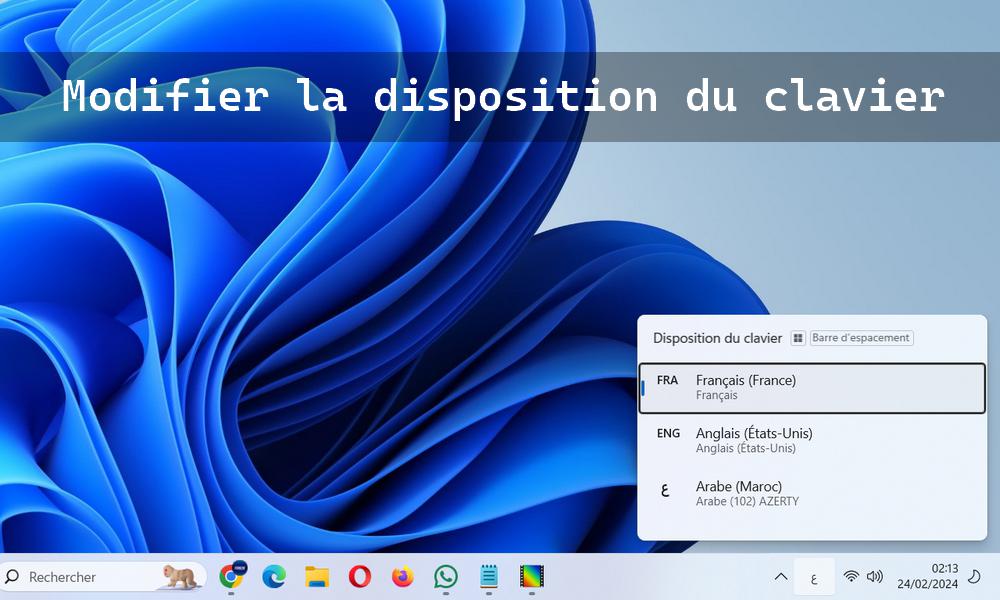This screenshot has height=600, width=1000.
Task: Switch to Anglais (États-Unis) keyboard layout
Action: pos(812,440)
